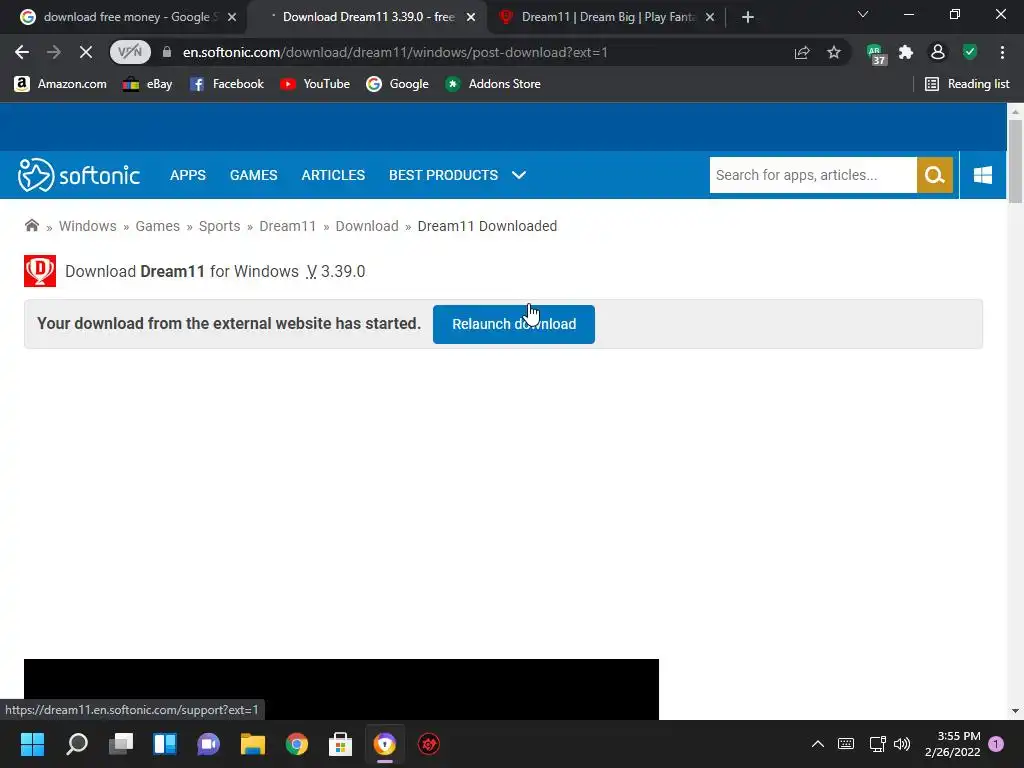
Task: Open the Games breadcrumb link
Action: point(157,226)
